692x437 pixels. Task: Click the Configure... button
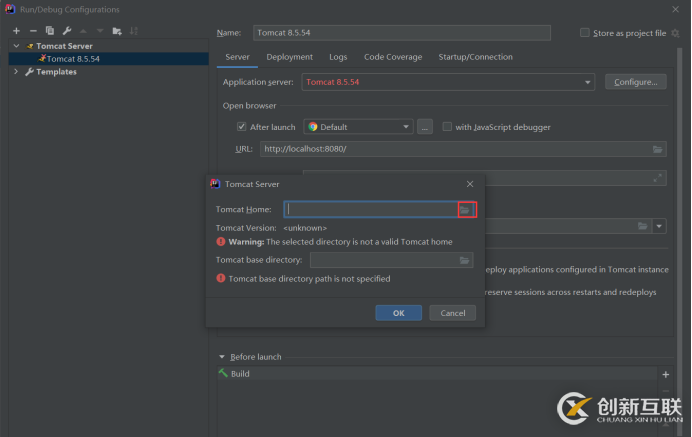(635, 82)
